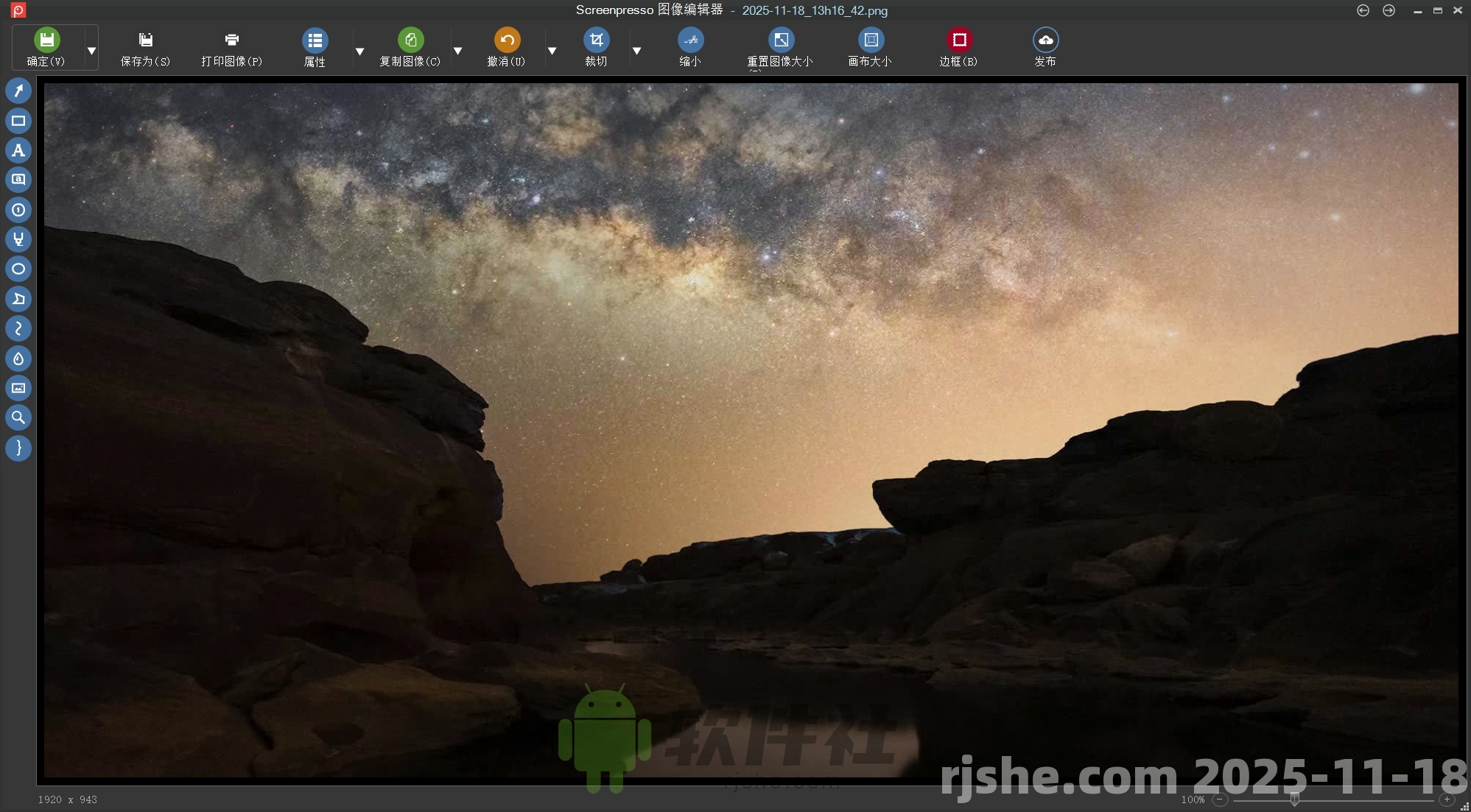Select the magnifier loupe tool

[x=18, y=417]
